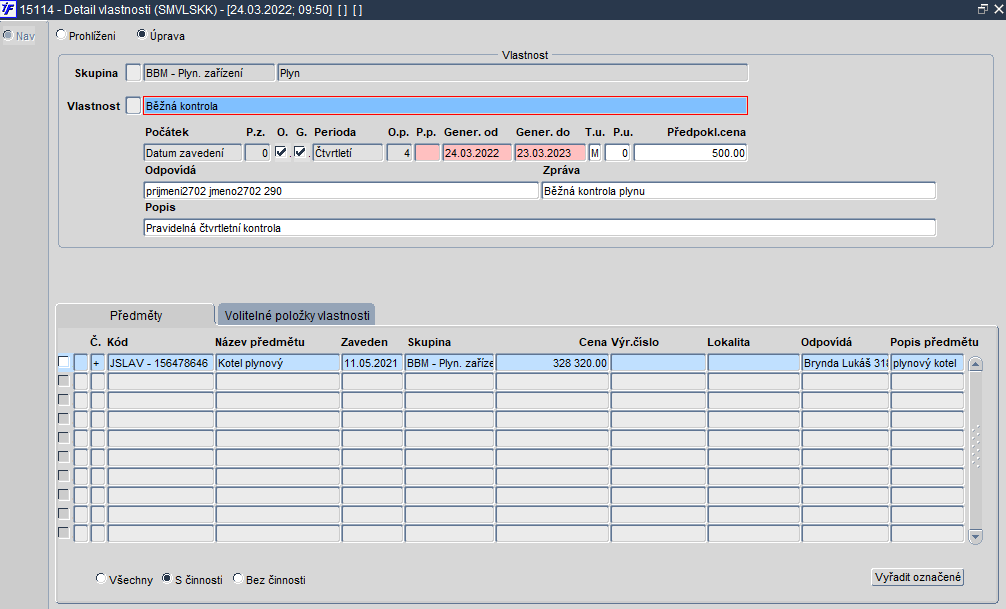Click the P.z. value field
The image size is (1006, 609).
[257, 153]
